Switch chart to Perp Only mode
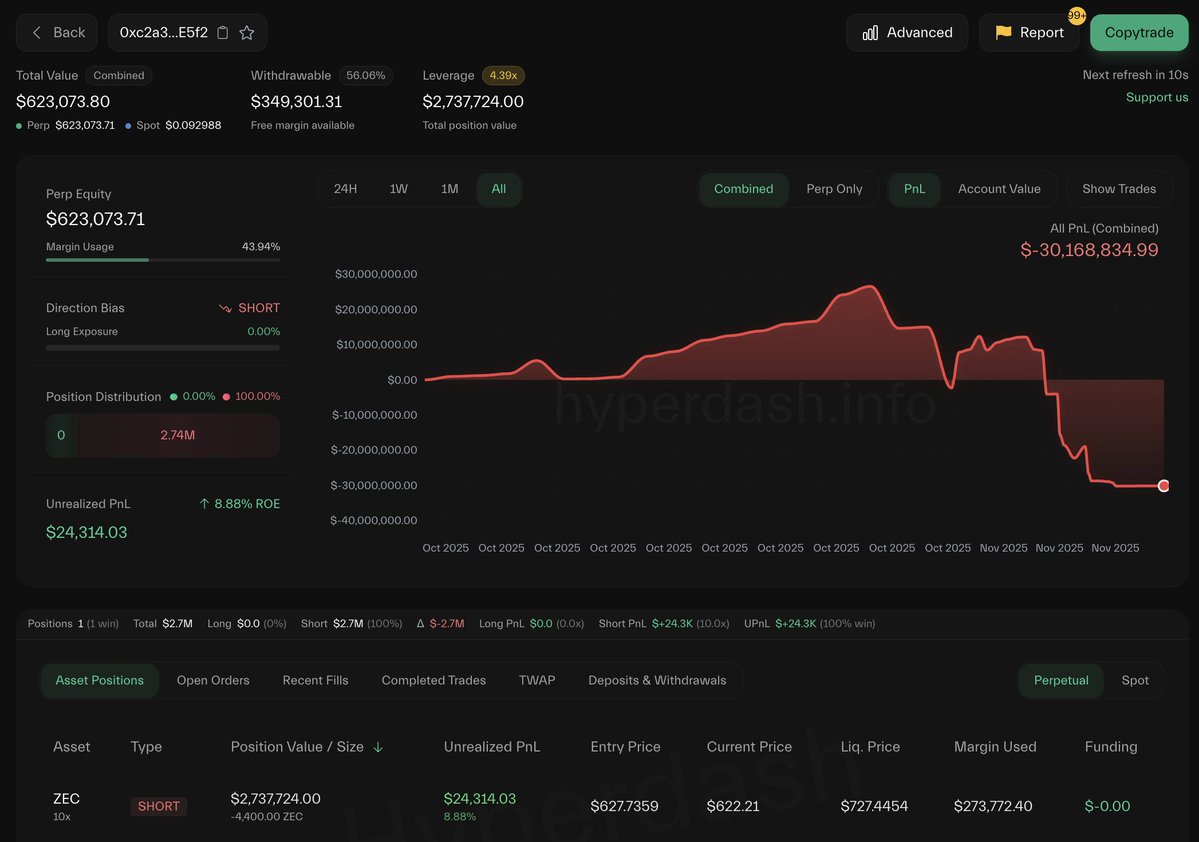 click(834, 189)
